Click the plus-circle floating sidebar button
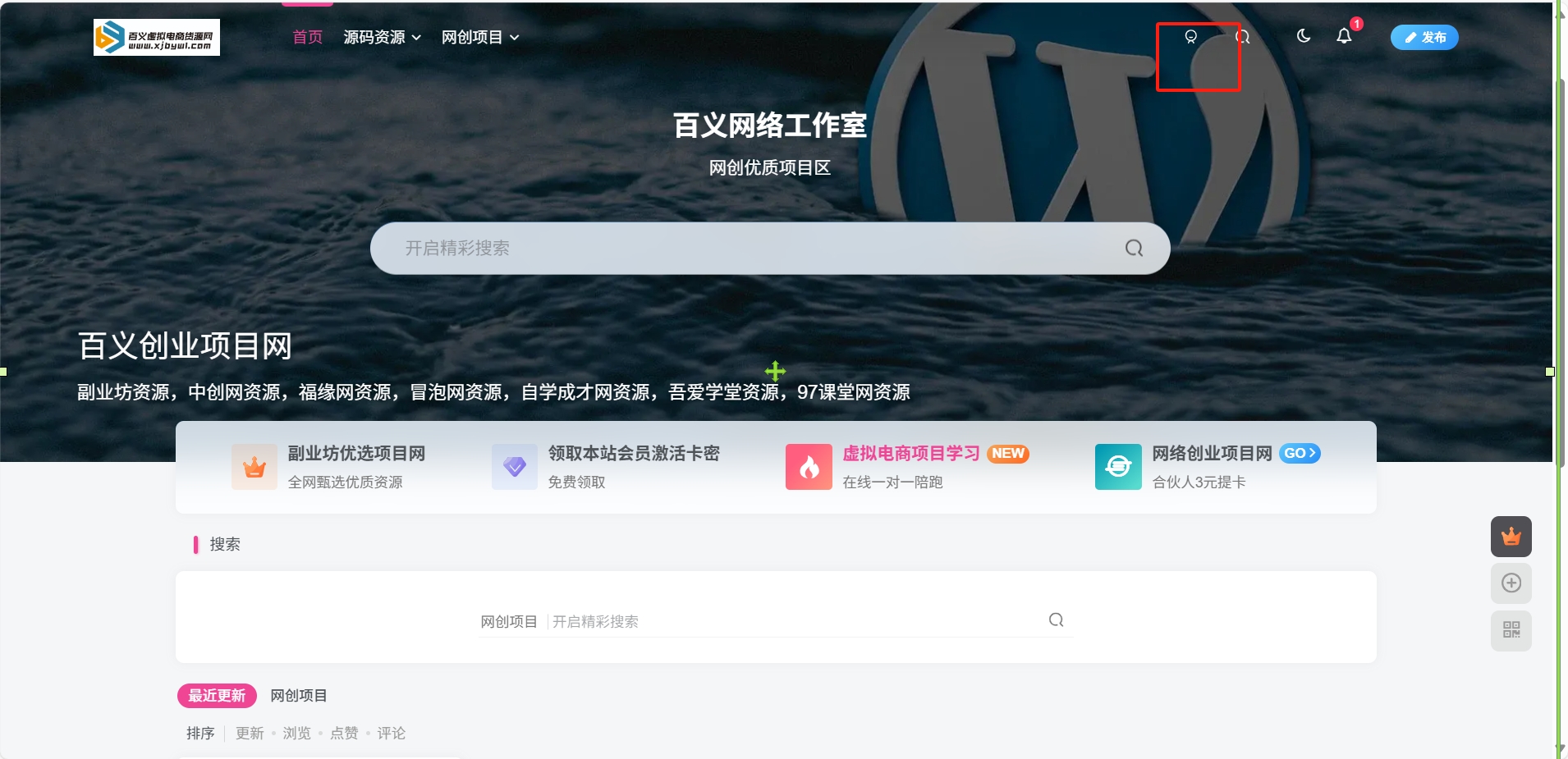 point(1511,583)
